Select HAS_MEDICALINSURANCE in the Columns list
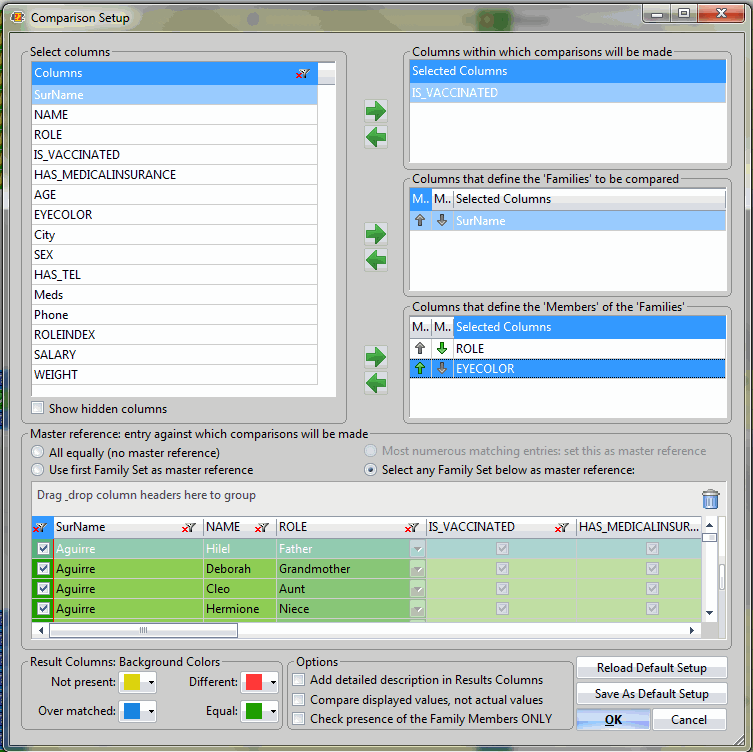753x752 pixels. [105, 175]
